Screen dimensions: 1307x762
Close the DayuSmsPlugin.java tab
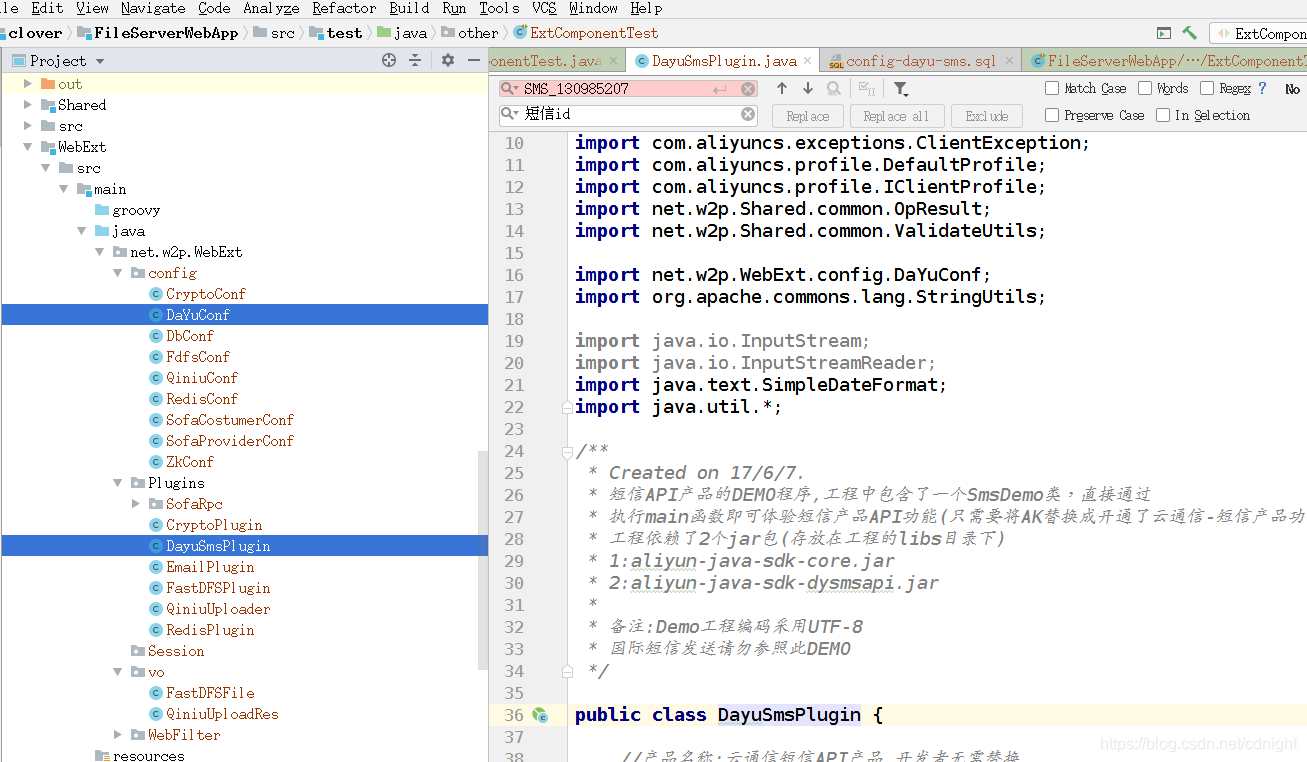[x=808, y=61]
